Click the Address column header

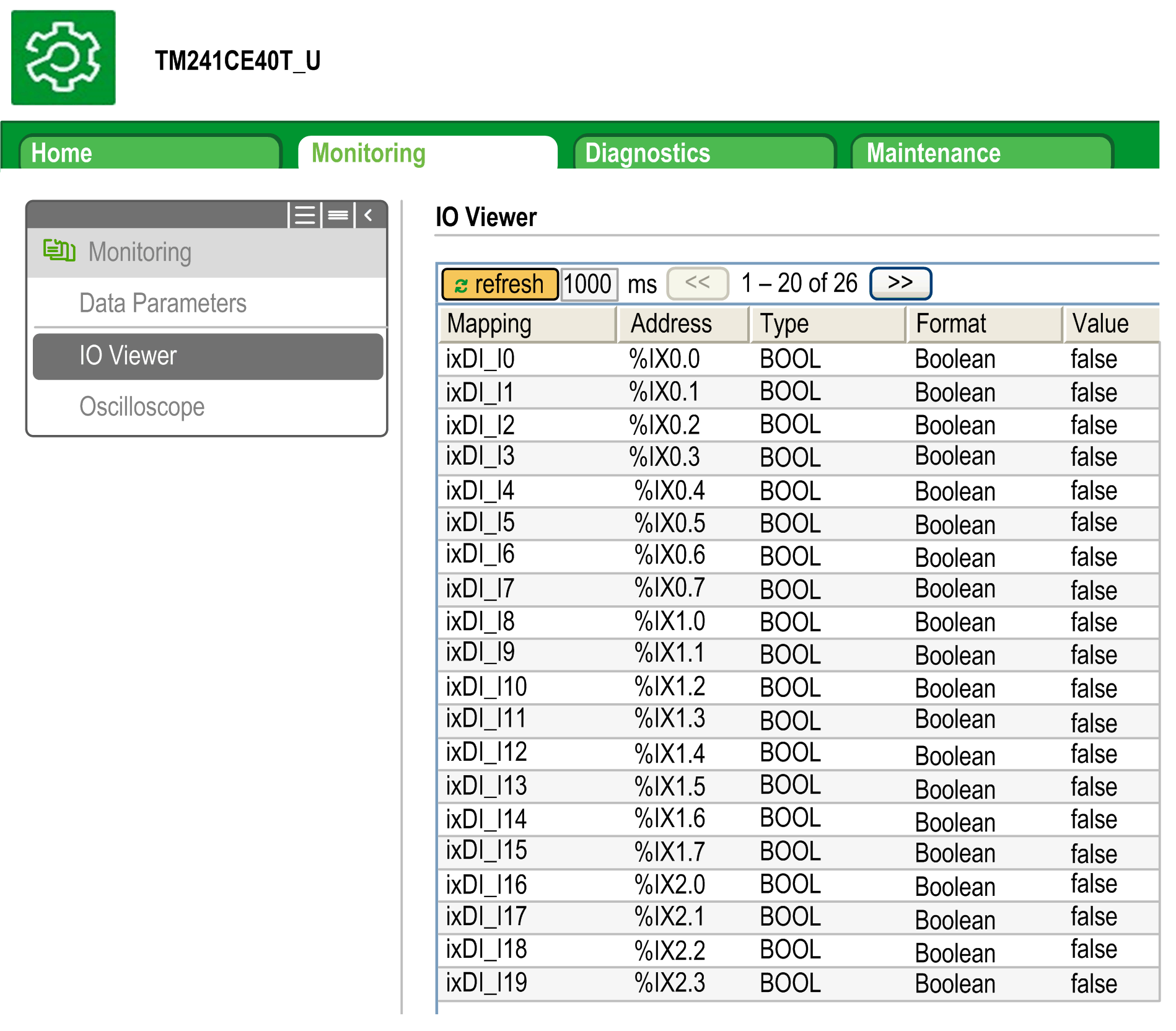coord(683,324)
